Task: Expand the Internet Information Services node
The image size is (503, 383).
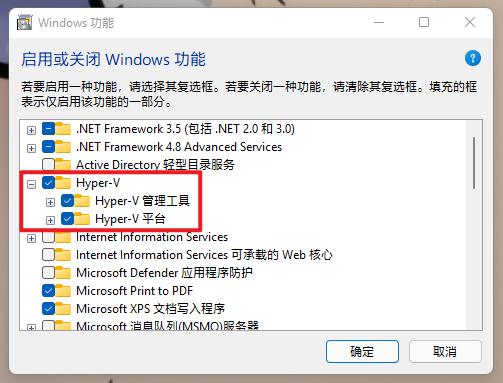Action: tap(31, 238)
